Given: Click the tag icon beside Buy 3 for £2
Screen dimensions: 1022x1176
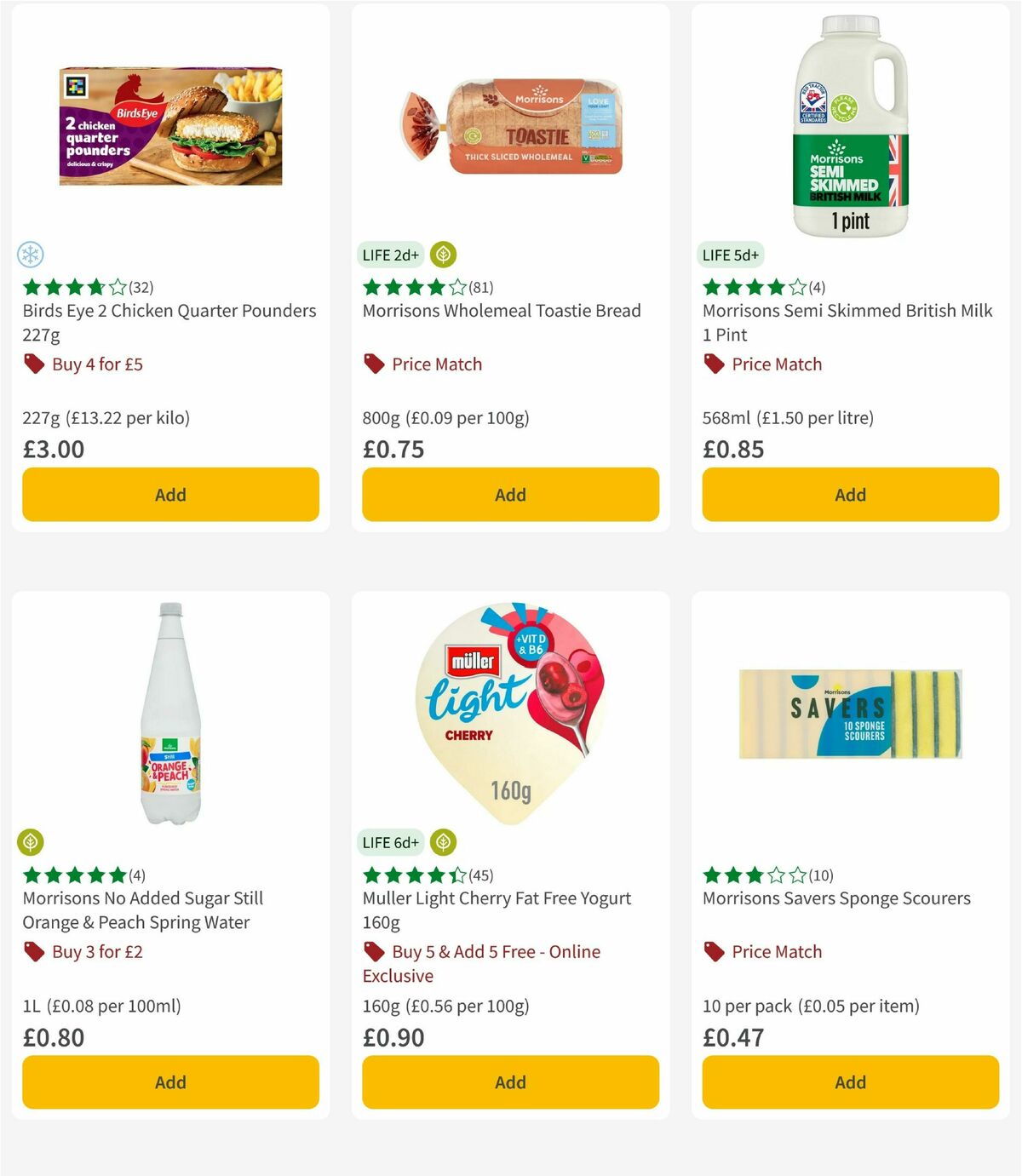Looking at the screenshot, I should pyautogui.click(x=34, y=951).
